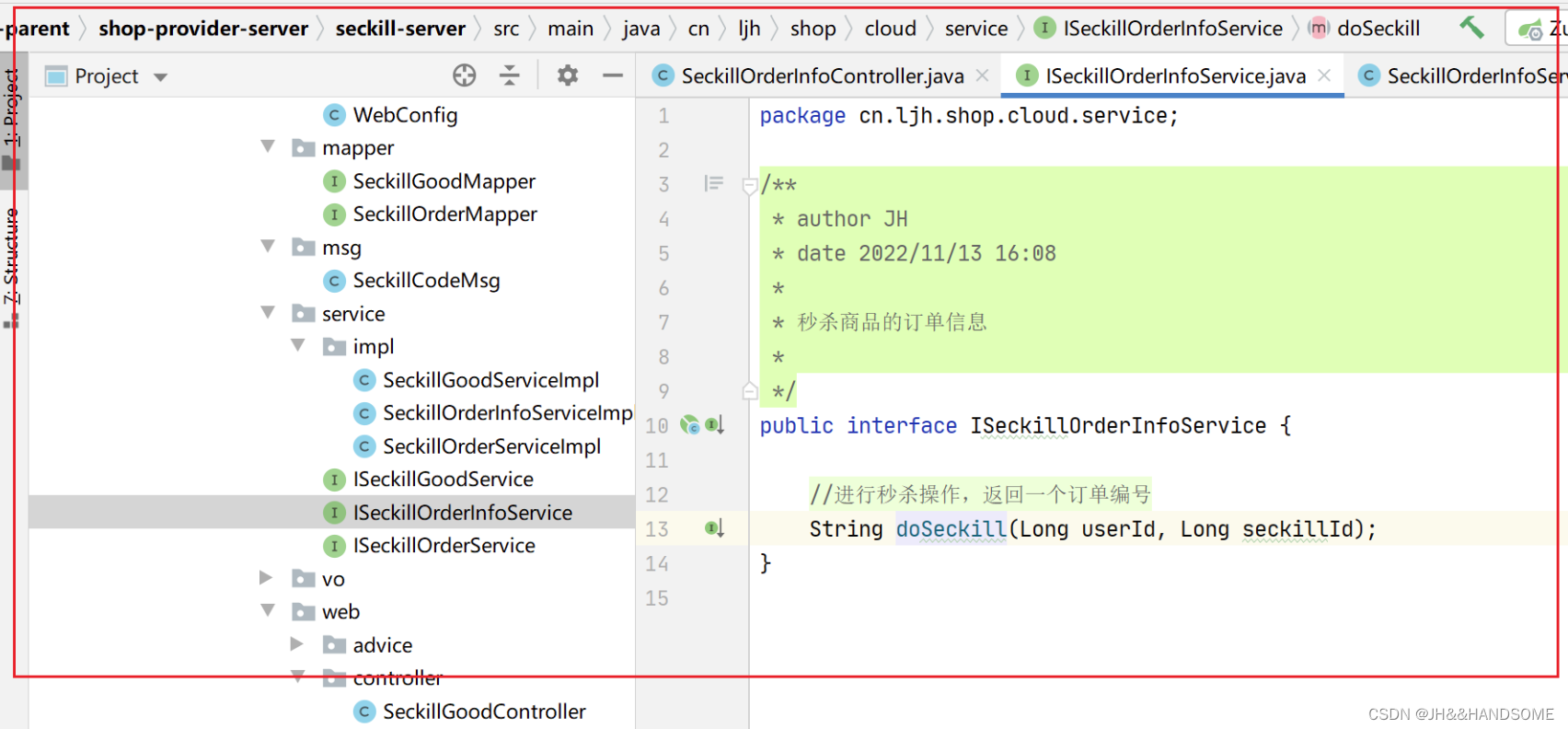Click the mapper folder icon

[304, 148]
